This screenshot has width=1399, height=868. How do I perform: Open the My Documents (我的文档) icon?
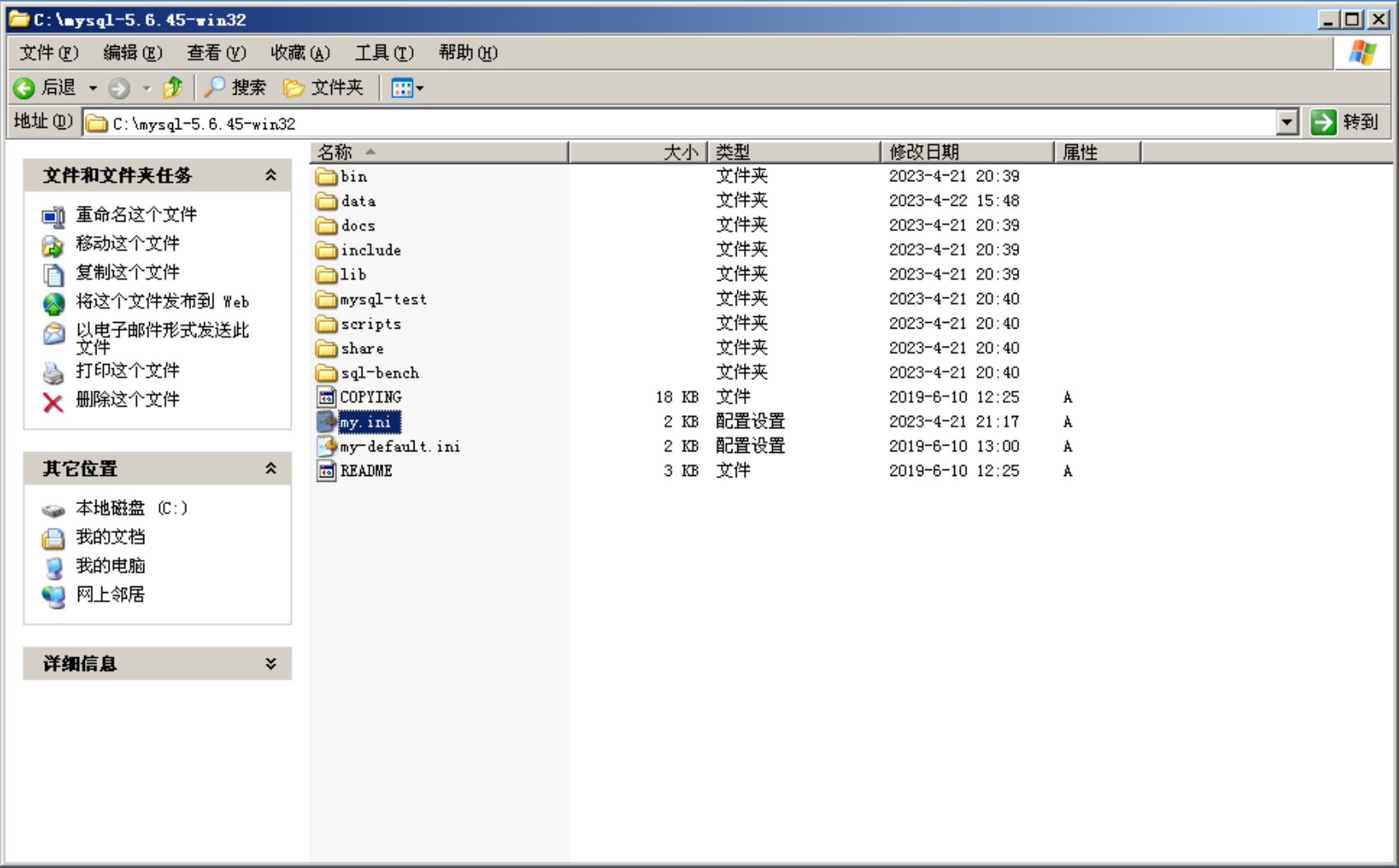tap(53, 539)
